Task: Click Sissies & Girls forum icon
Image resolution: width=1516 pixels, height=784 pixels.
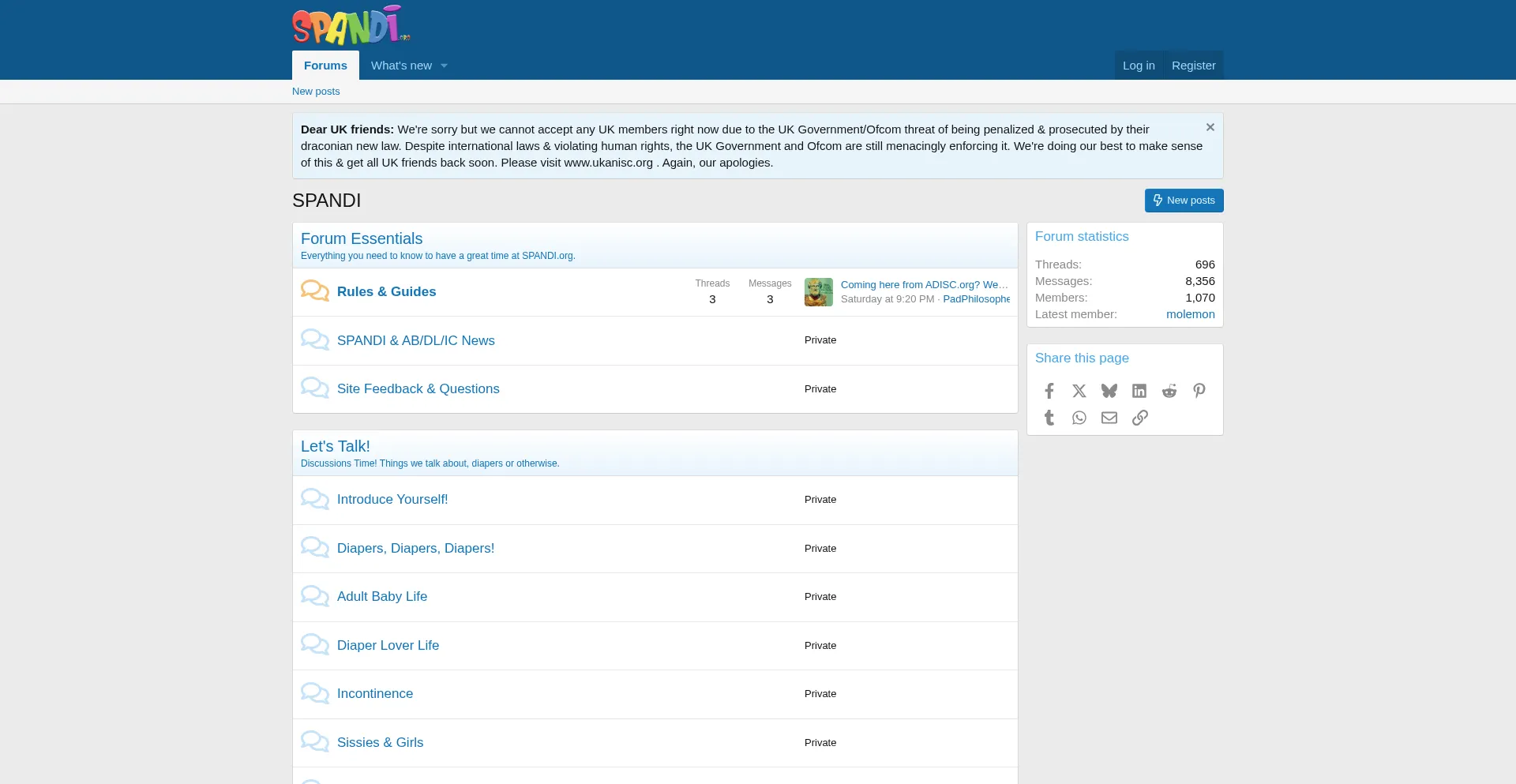Action: (315, 742)
